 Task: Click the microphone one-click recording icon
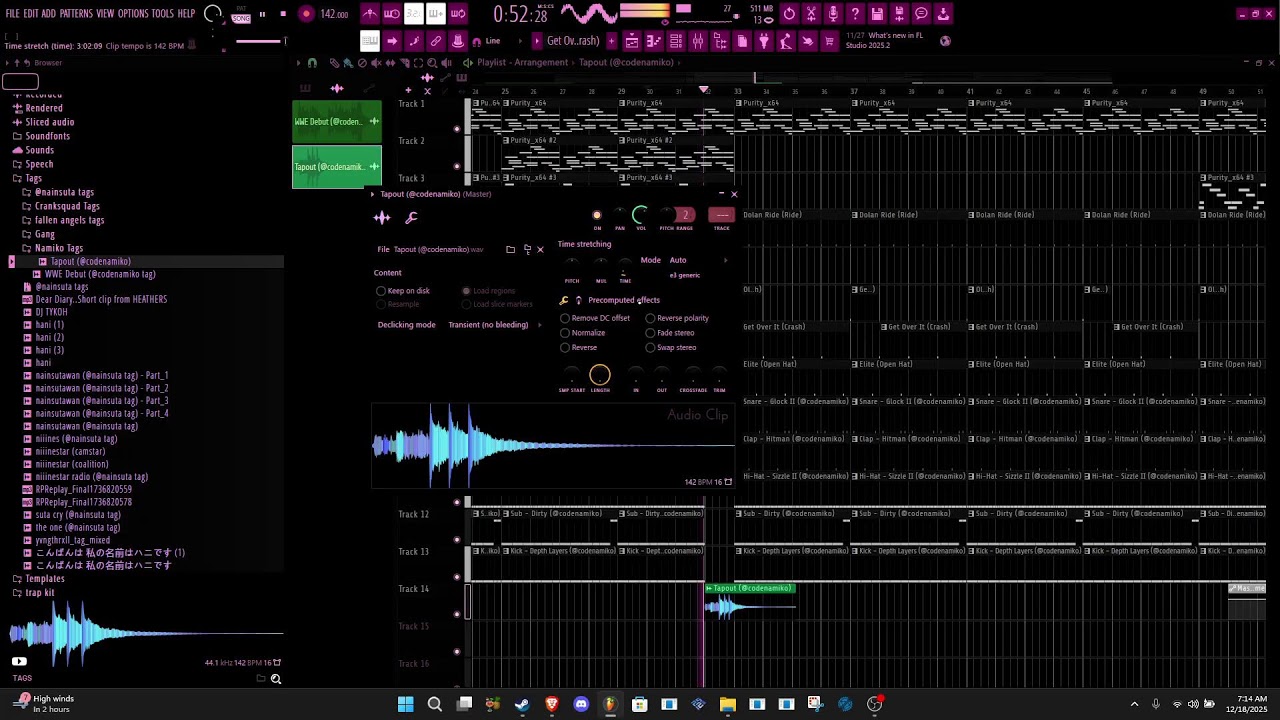833,14
